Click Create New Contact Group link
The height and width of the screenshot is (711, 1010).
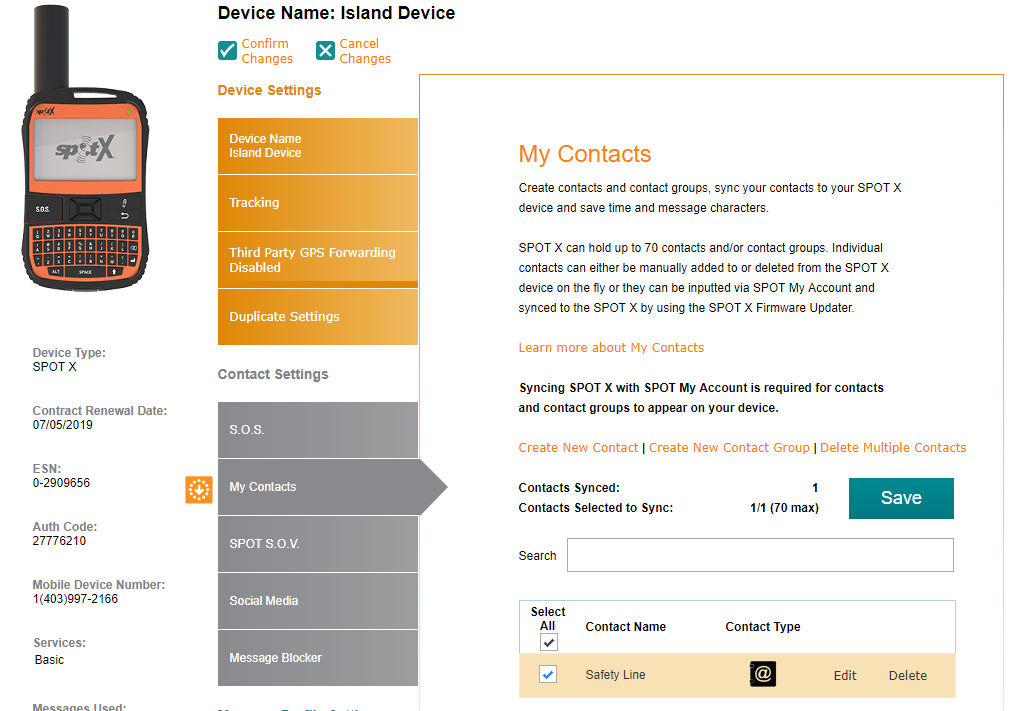click(729, 448)
